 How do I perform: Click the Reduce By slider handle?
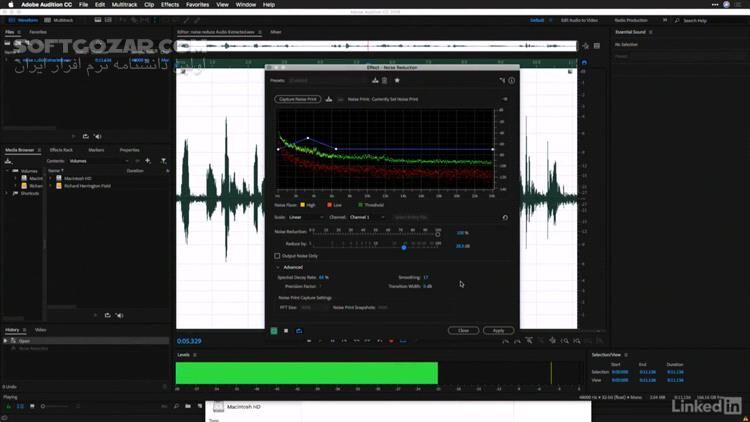click(x=404, y=247)
